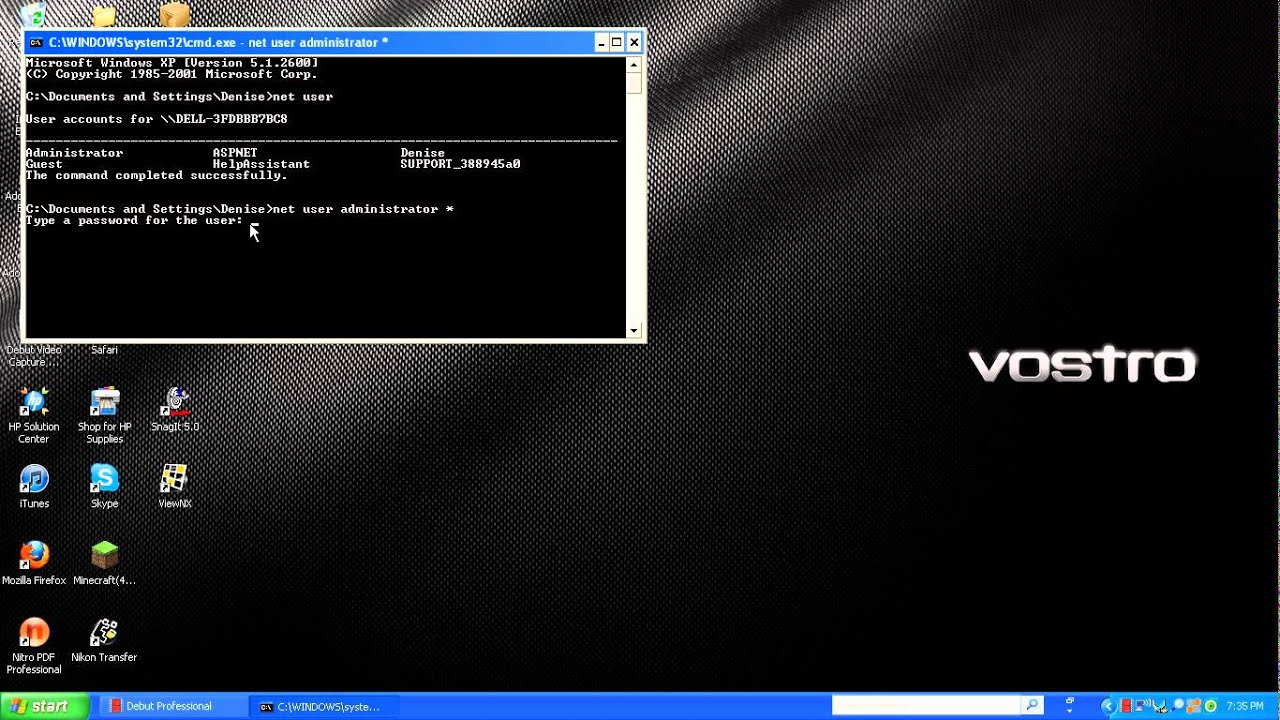Click the command prompt scroll-up arrow
This screenshot has width=1280, height=720.
click(x=634, y=65)
